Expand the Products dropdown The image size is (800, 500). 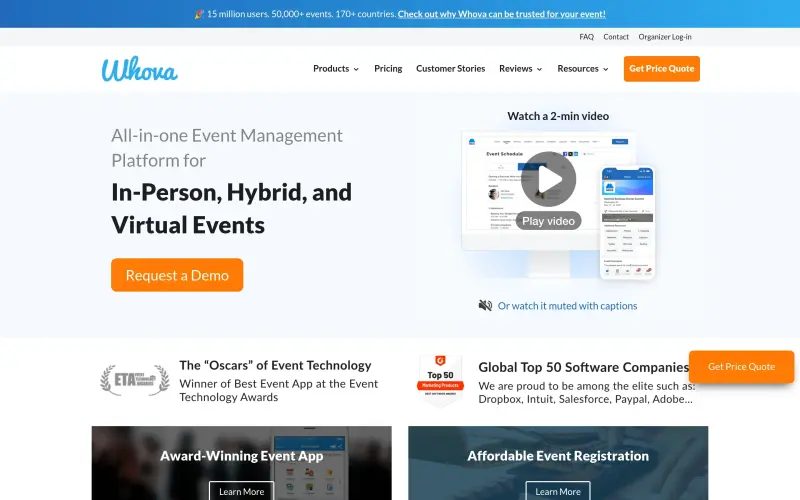[x=336, y=69]
